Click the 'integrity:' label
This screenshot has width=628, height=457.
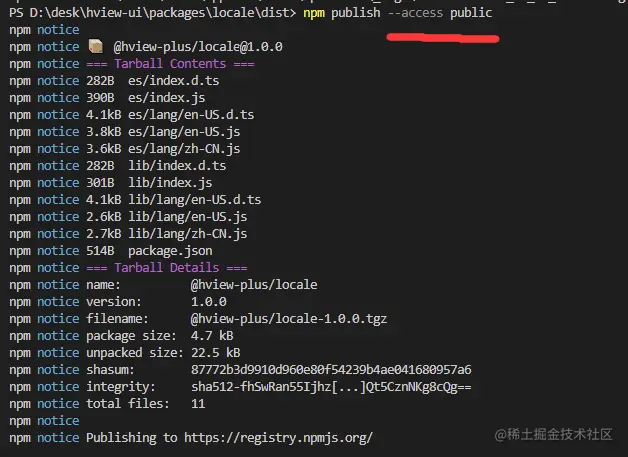click(121, 387)
